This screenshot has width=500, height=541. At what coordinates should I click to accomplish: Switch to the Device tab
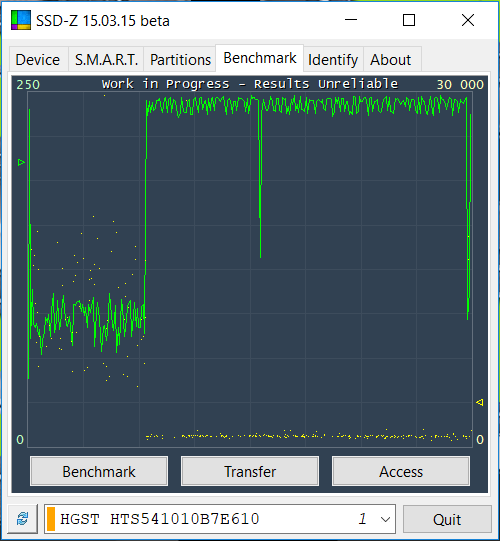[x=38, y=59]
